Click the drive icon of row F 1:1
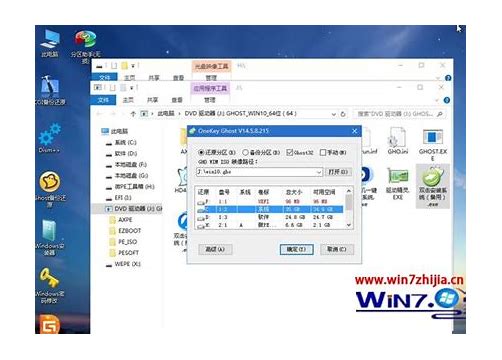502x360 pixels. click(201, 202)
